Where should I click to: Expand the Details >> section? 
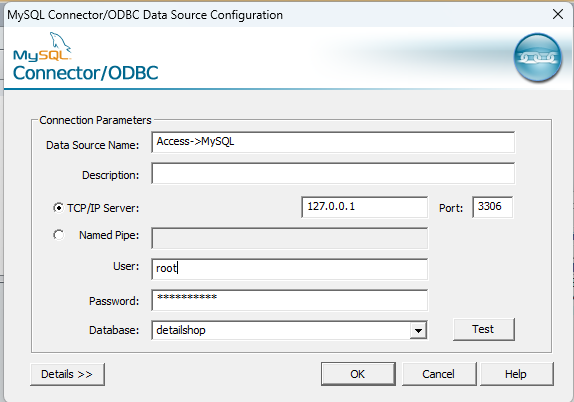(x=67, y=374)
